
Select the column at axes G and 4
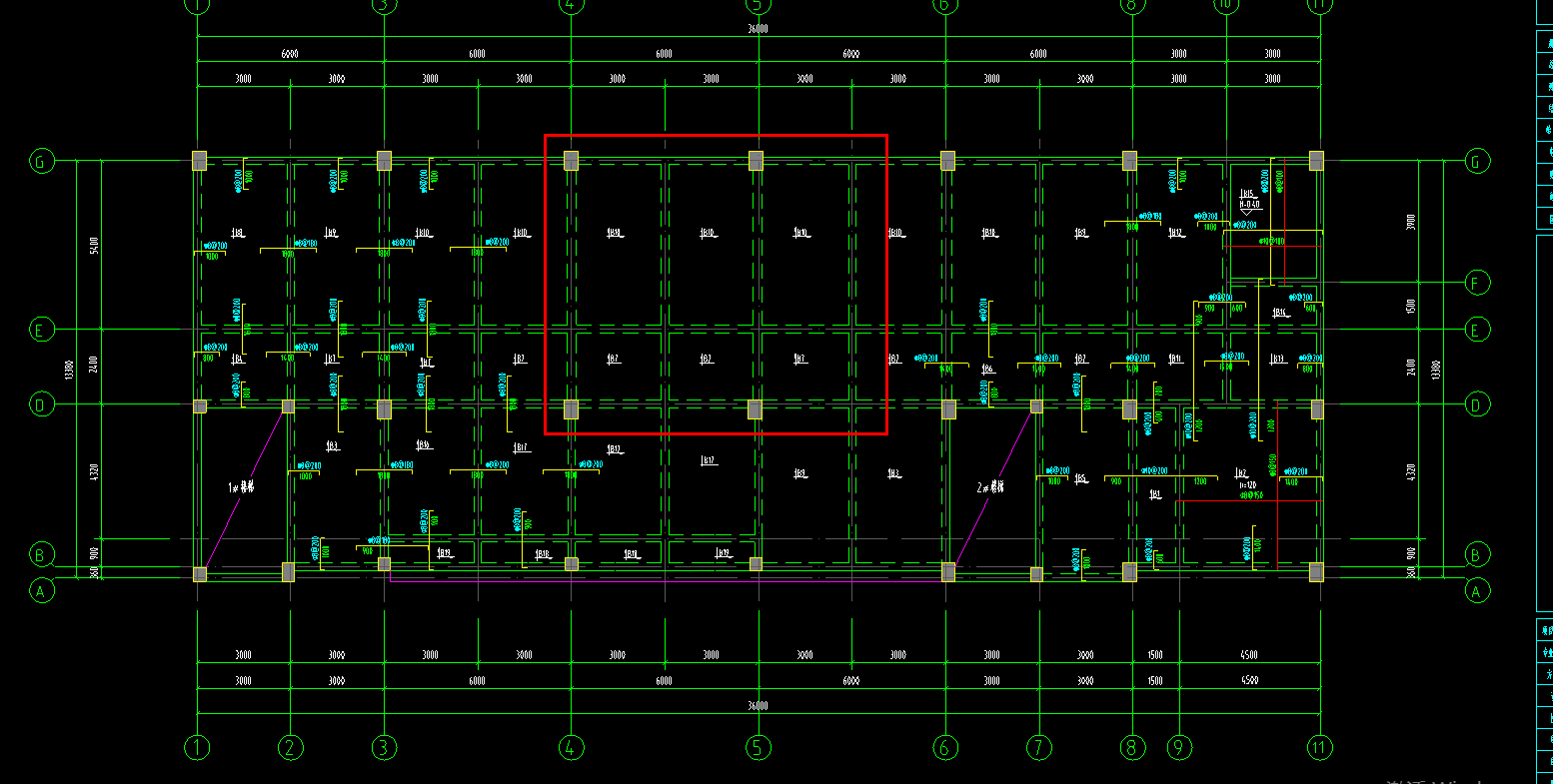tap(571, 160)
